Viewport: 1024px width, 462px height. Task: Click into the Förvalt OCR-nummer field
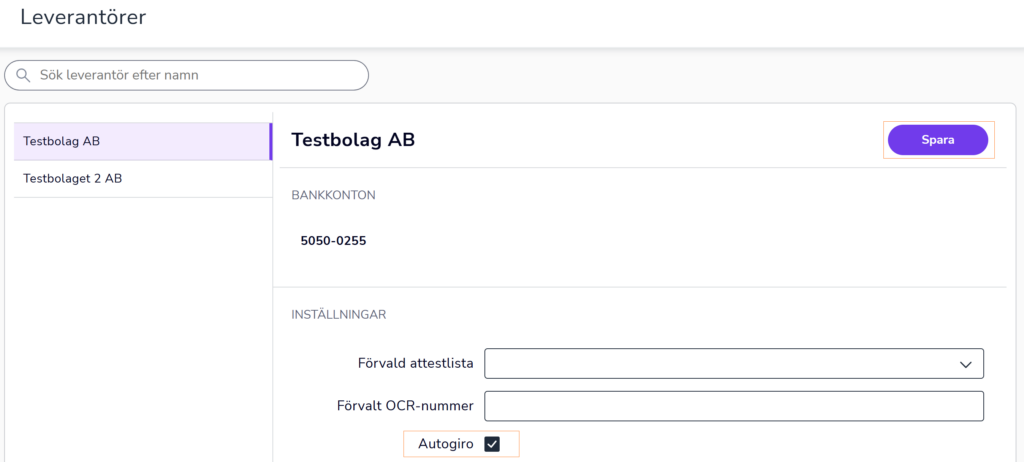pos(733,406)
